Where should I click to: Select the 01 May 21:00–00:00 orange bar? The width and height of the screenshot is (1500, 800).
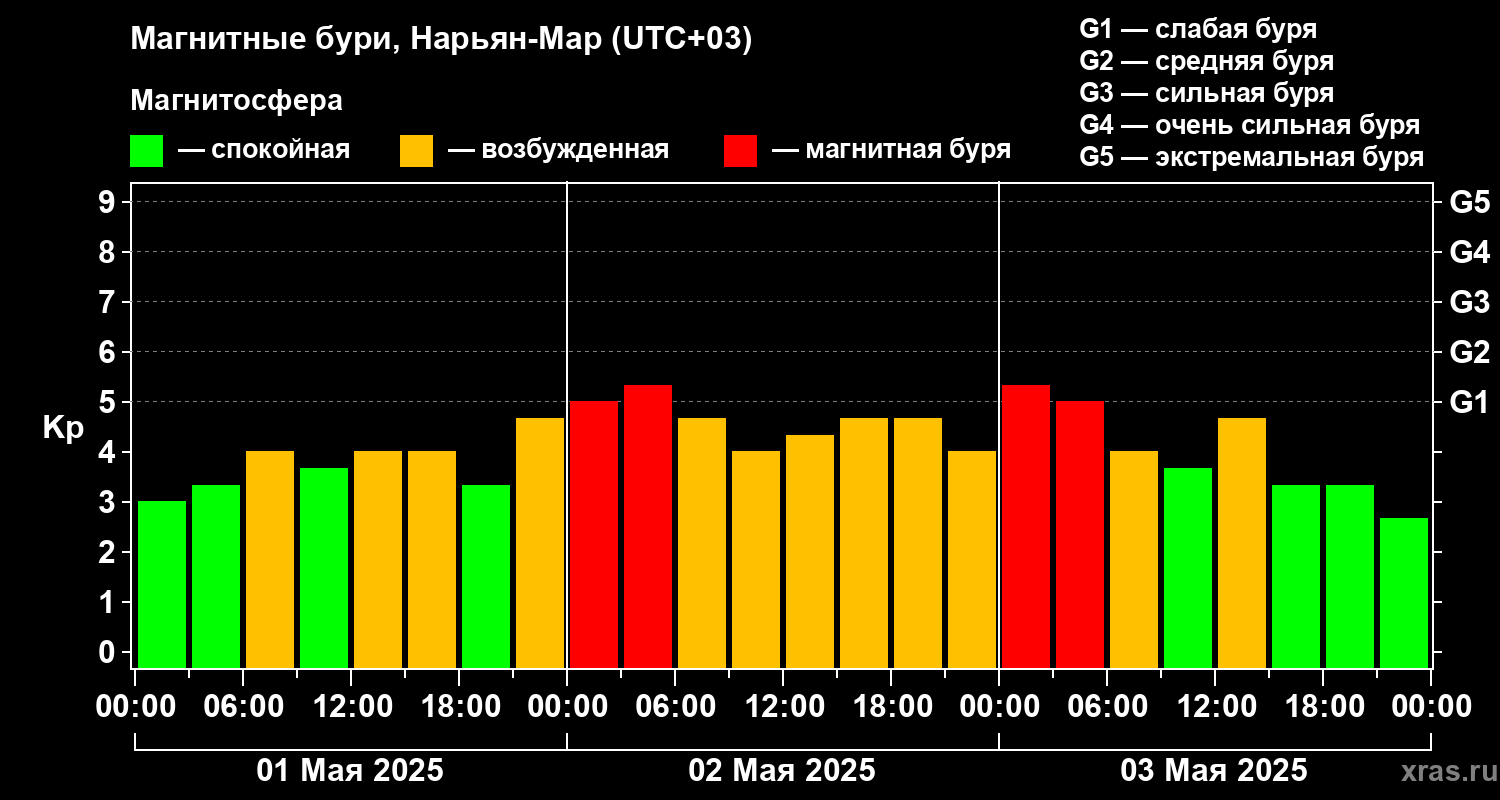pos(540,543)
